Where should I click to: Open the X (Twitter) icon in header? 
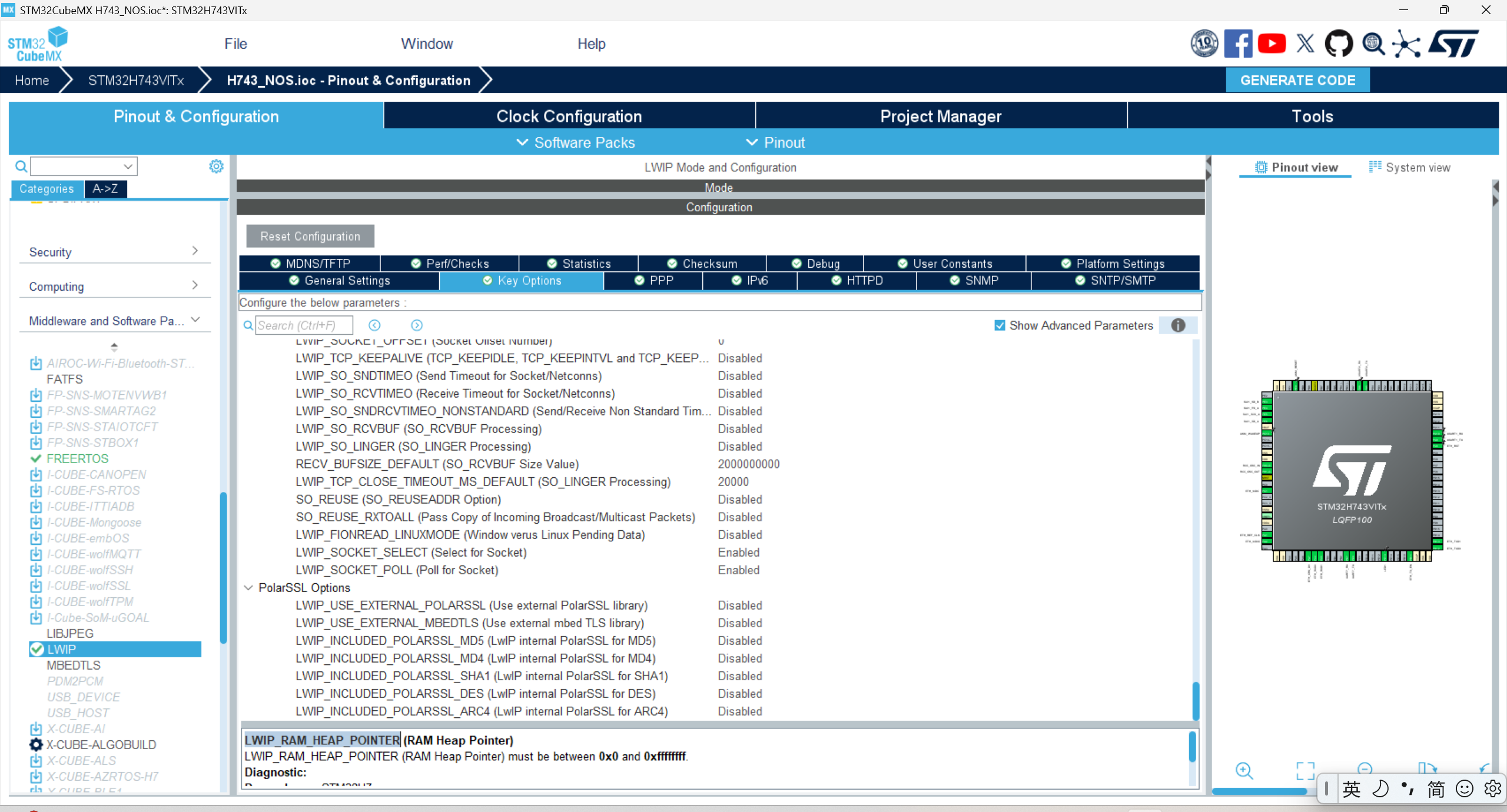(1305, 44)
